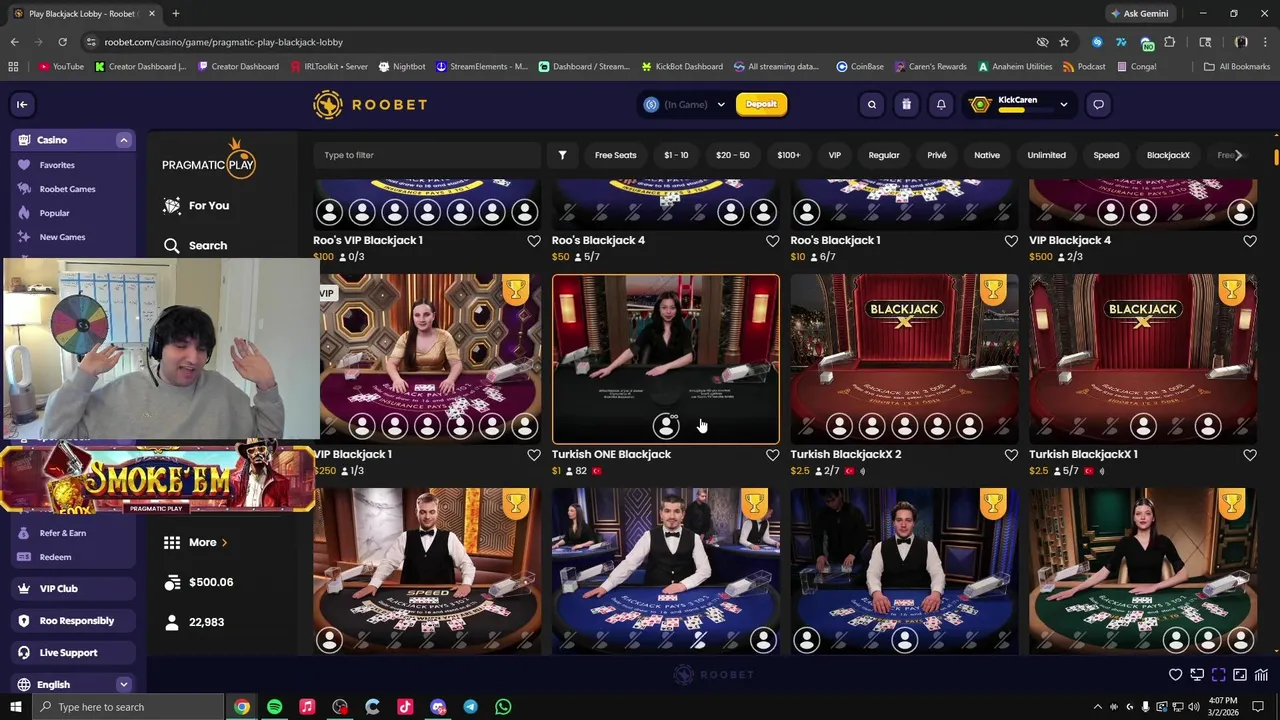Screen dimensions: 1280x720
Task: Open the YouTube bookmark
Action: click(x=61, y=67)
